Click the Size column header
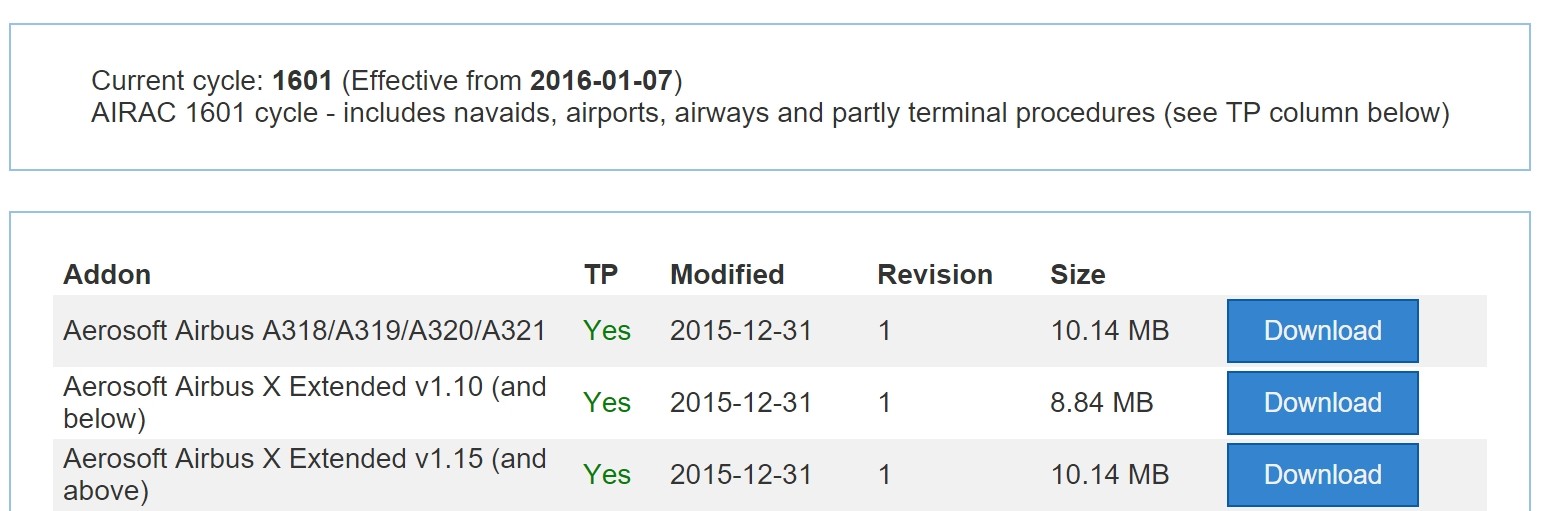1543x511 pixels. point(1078,275)
